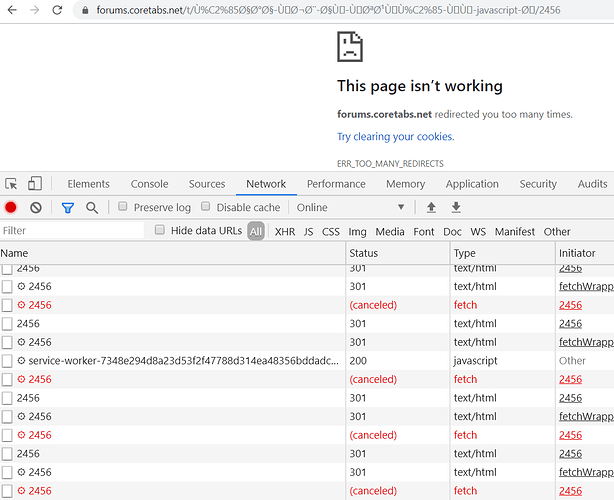This screenshot has height=500, width=614.
Task: Click the This page isn't working heading
Action: (x=420, y=86)
